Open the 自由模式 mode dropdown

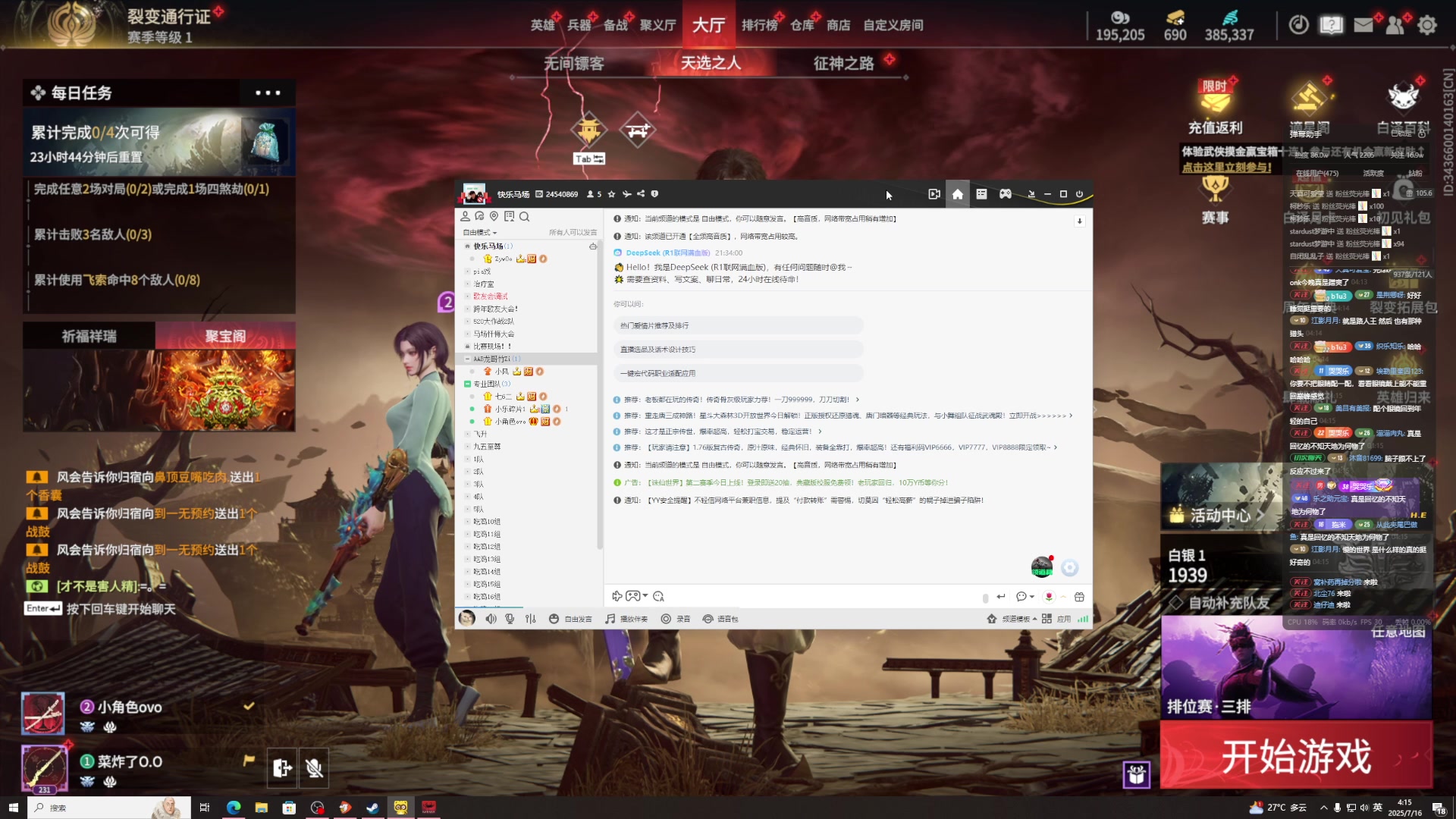pyautogui.click(x=480, y=232)
